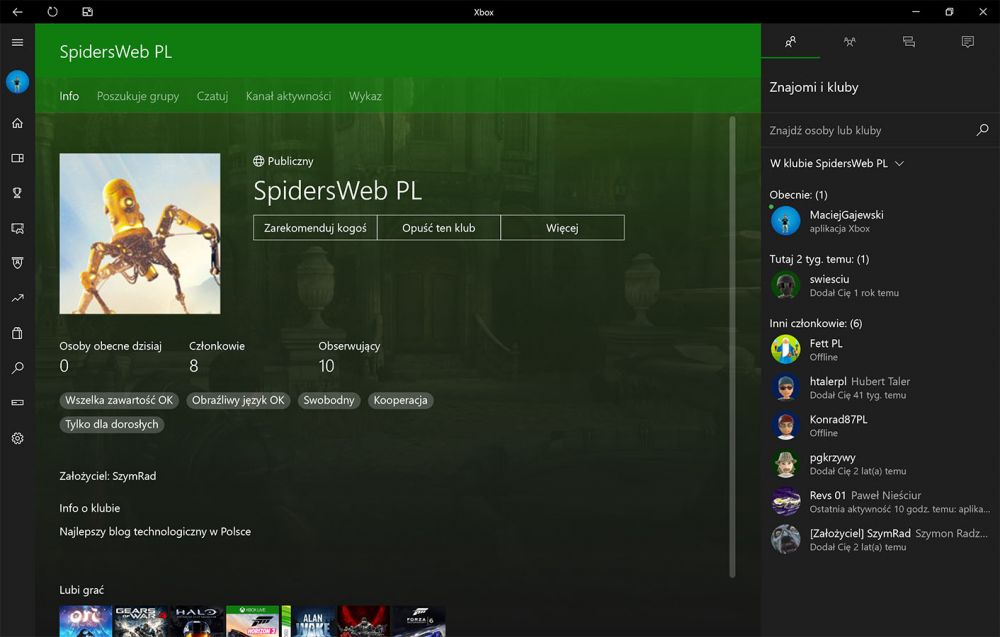The width and height of the screenshot is (1000, 637).
Task: Click the Obraźliwy język OK tag
Action: pos(239,400)
